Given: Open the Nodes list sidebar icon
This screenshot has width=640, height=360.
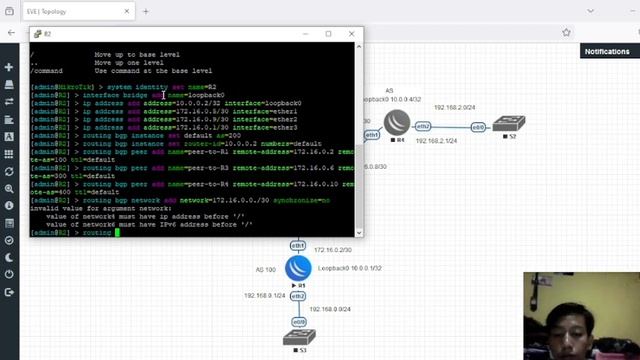Looking at the screenshot, I should (9, 84).
